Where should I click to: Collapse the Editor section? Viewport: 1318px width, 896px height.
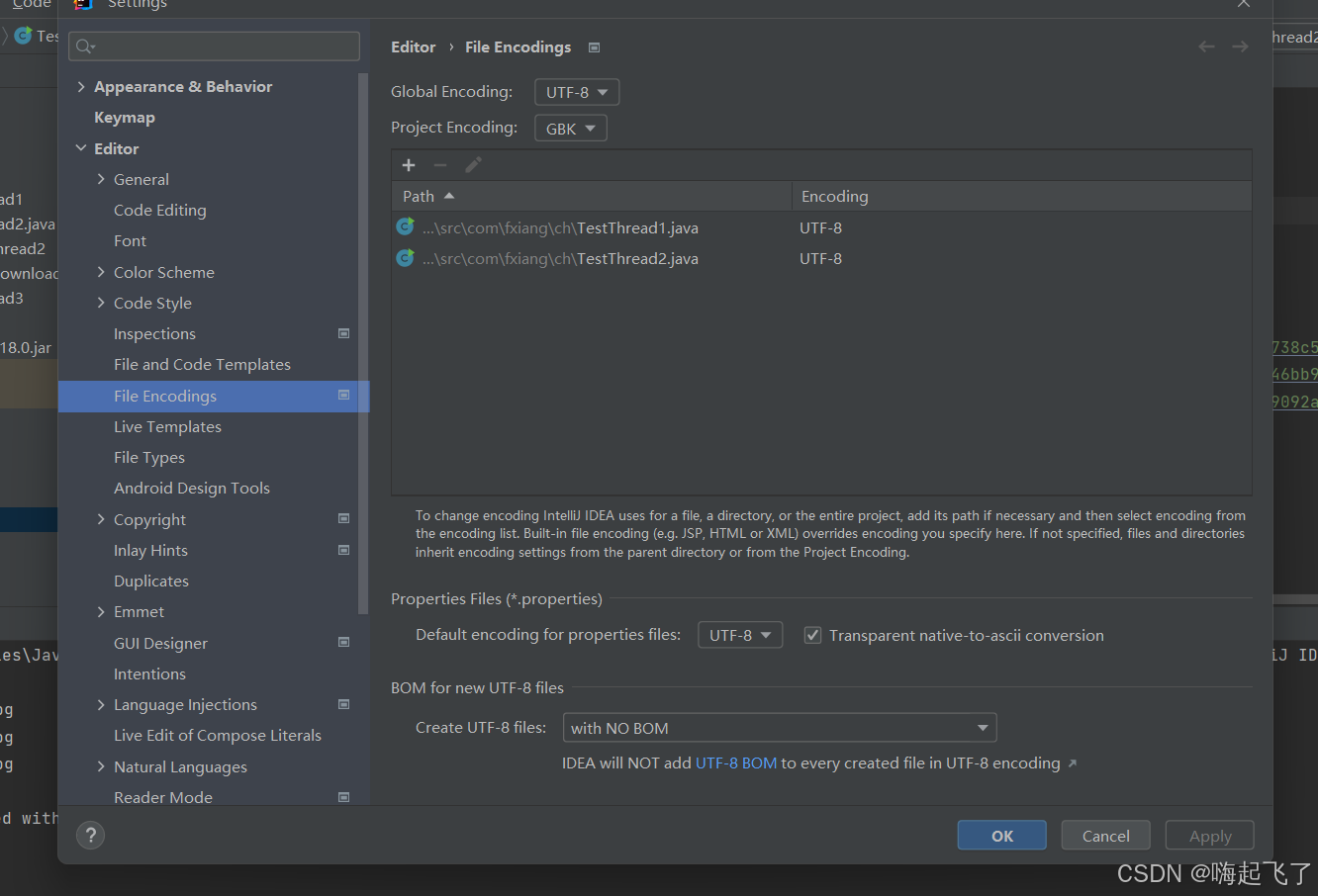tap(81, 148)
